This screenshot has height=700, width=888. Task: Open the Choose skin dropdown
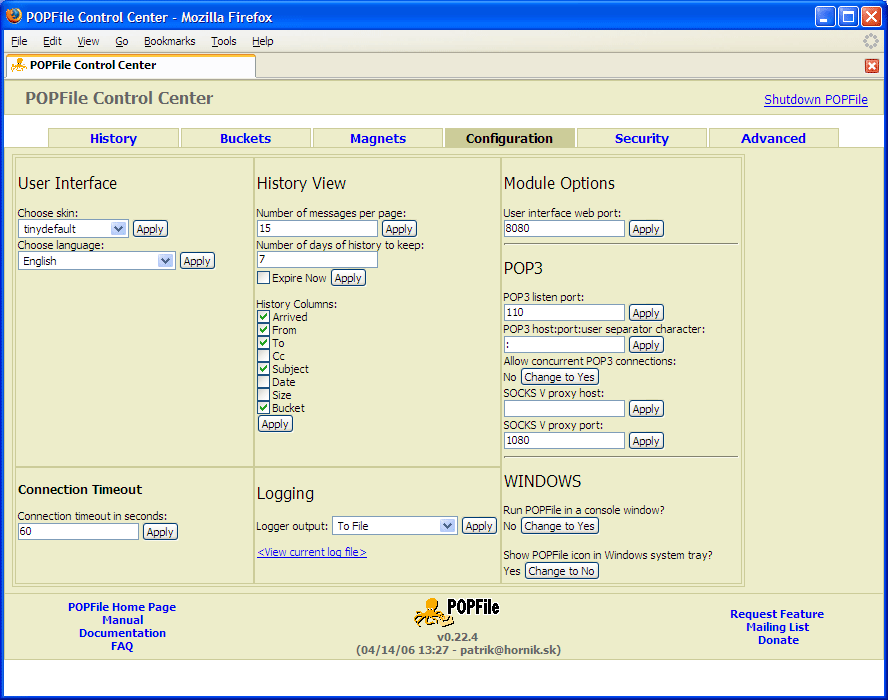point(74,229)
